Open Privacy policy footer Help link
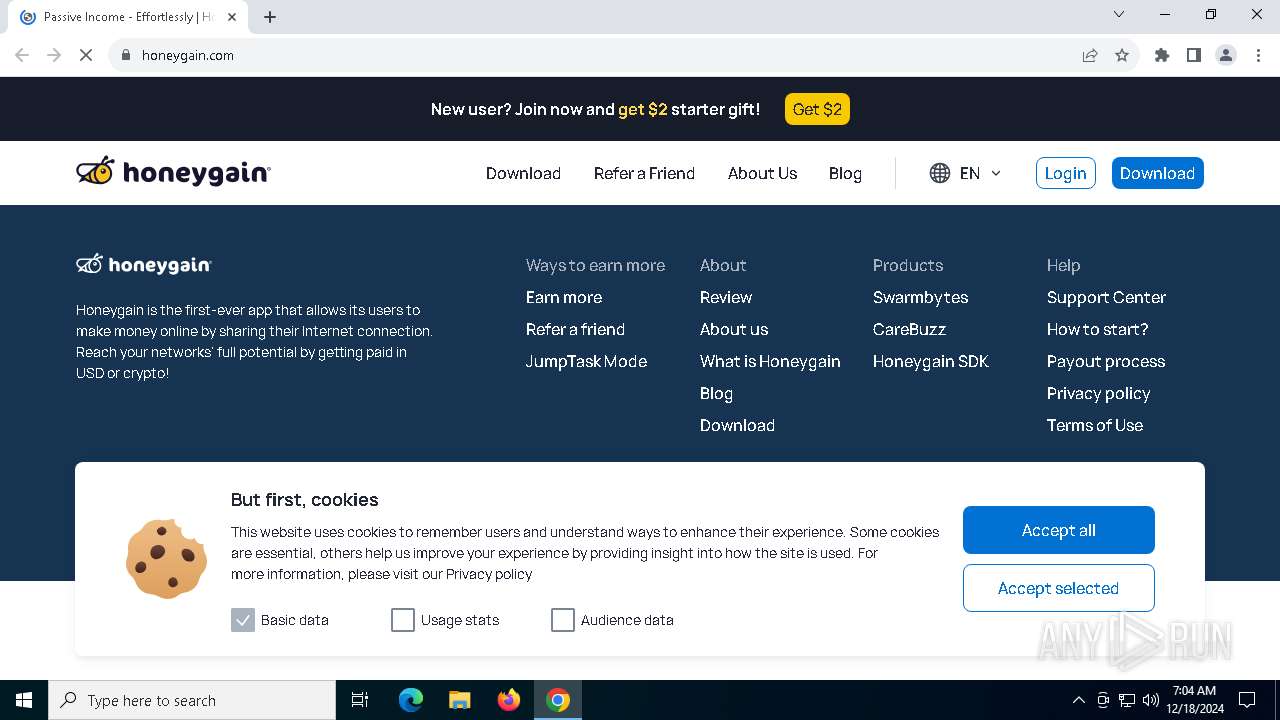The image size is (1280, 720). (1098, 393)
